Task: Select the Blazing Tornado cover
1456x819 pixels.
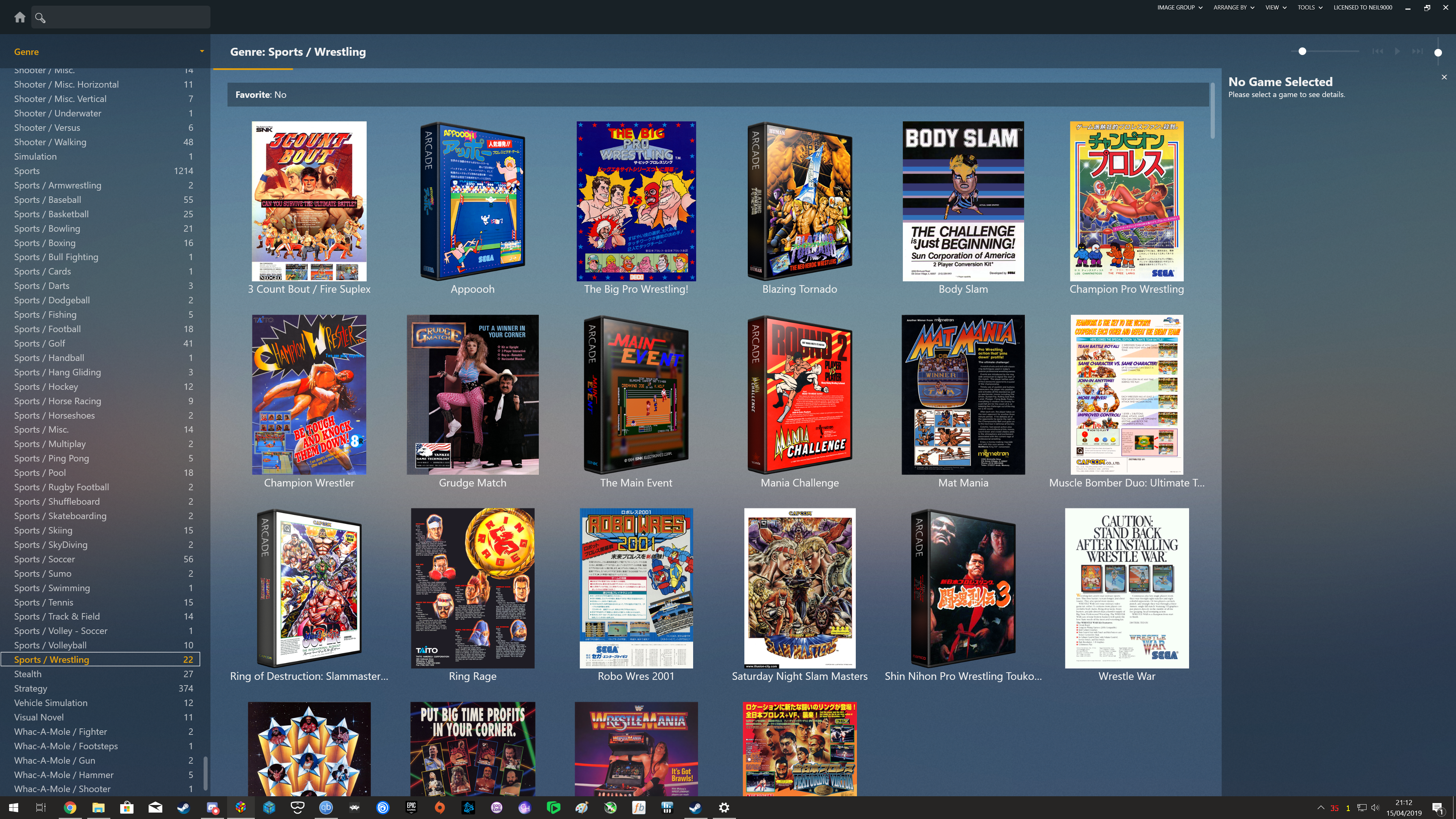Action: (800, 201)
